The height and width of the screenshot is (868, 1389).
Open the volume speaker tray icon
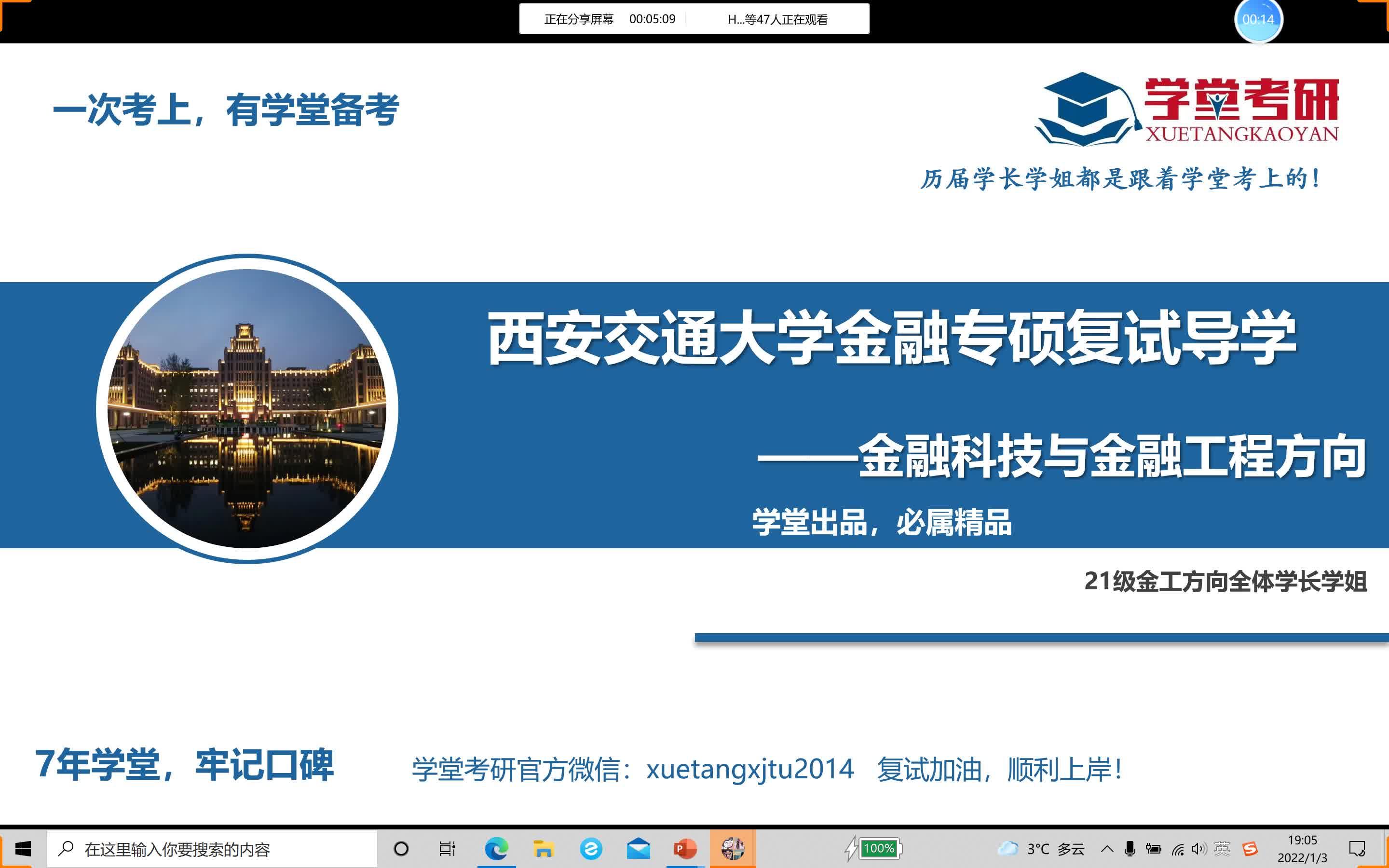click(1199, 849)
